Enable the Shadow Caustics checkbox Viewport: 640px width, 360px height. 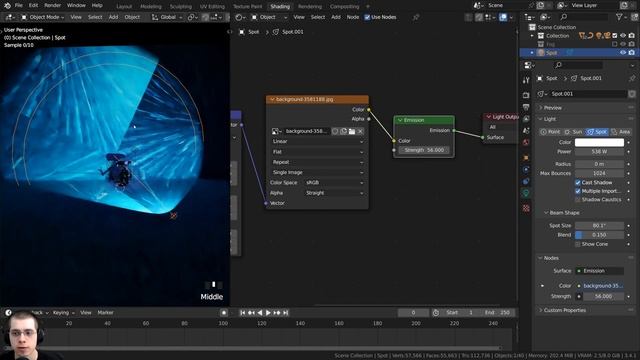tap(578, 200)
